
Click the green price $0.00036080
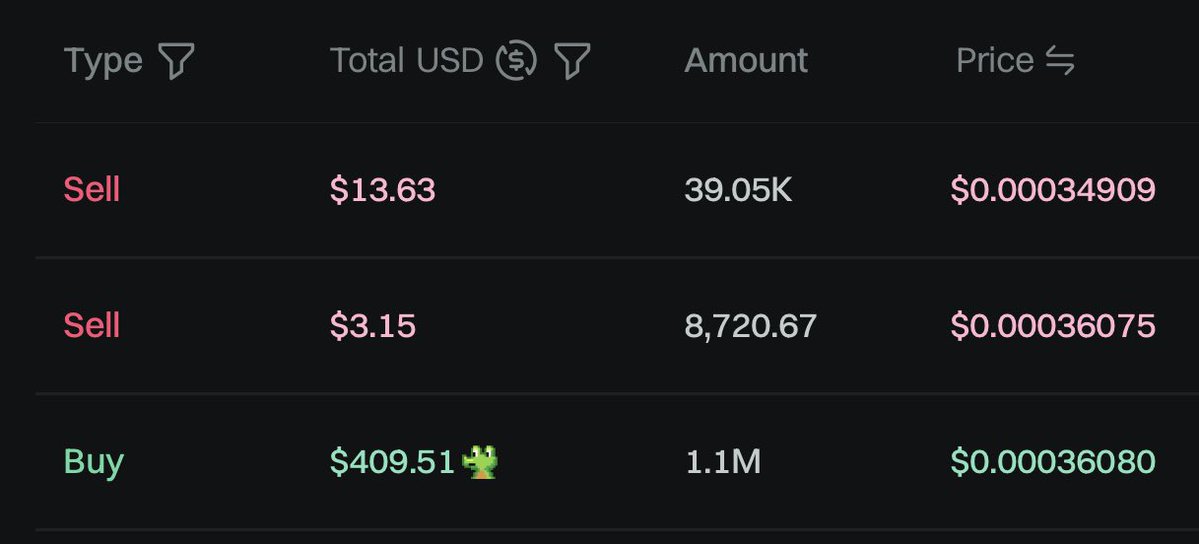(x=1053, y=461)
